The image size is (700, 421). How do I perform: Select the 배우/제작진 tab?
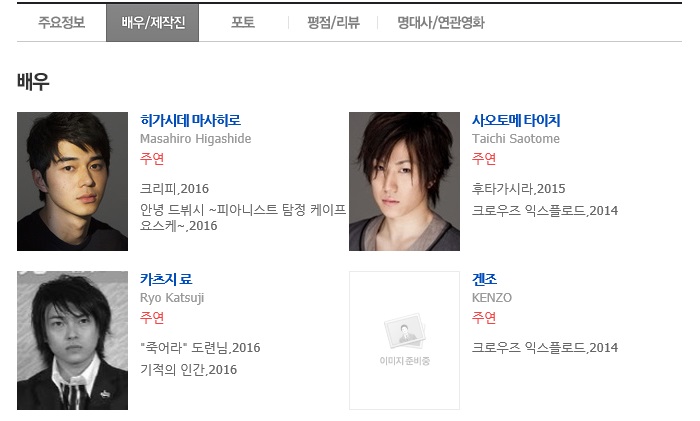point(153,22)
